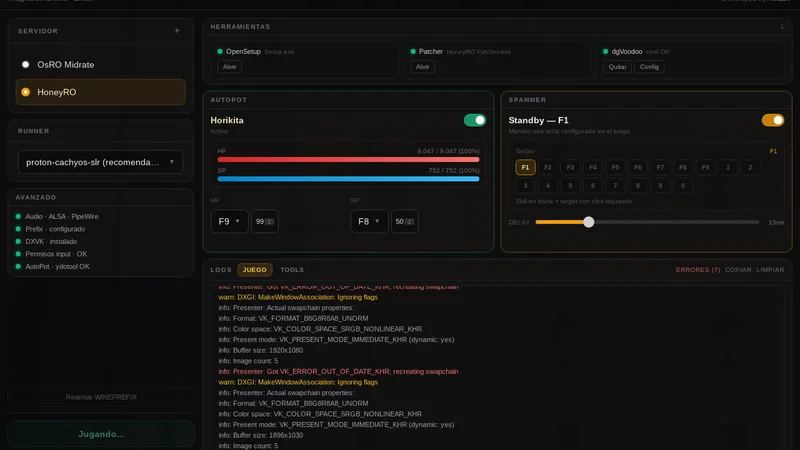Select spammer key F5

pos(615,167)
